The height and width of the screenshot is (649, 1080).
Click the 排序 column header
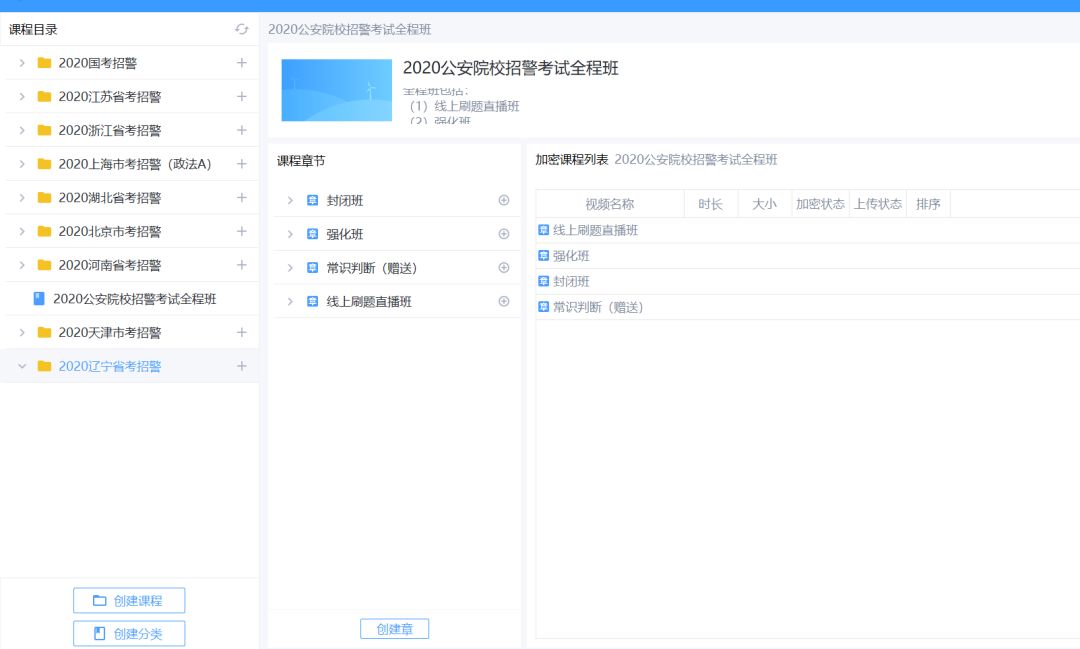pyautogui.click(x=928, y=204)
